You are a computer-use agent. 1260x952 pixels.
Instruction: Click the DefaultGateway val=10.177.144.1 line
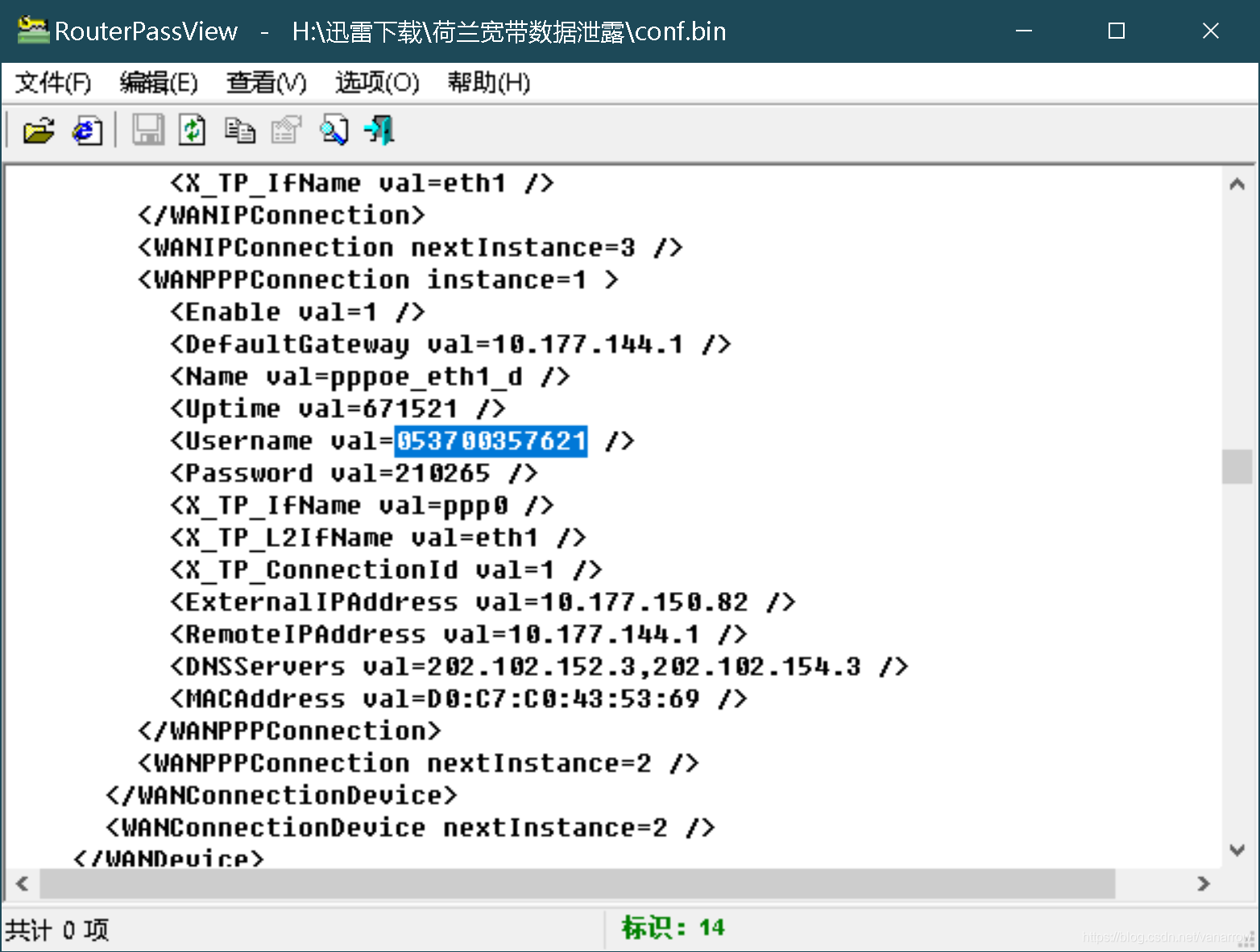[x=450, y=345]
